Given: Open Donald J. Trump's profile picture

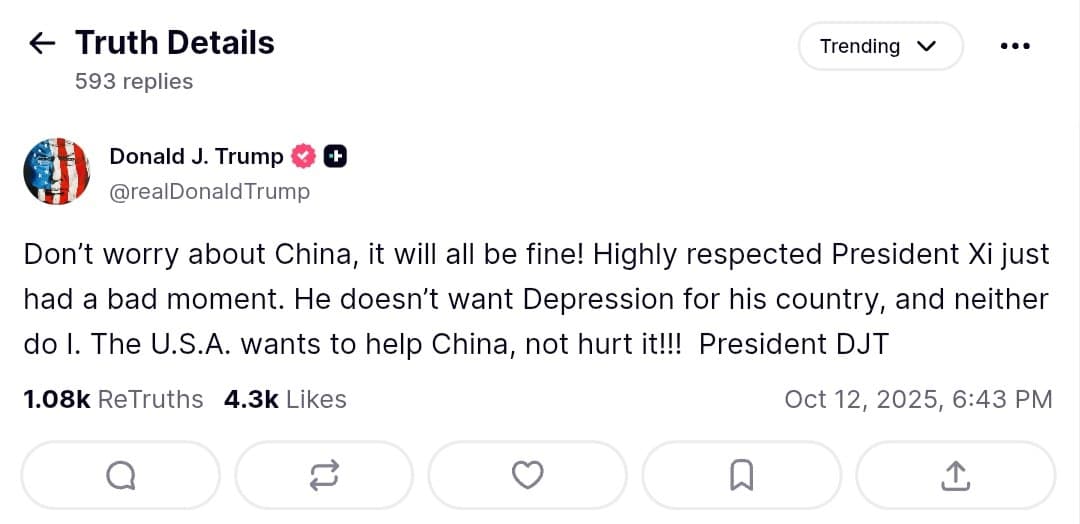Looking at the screenshot, I should click(x=57, y=171).
